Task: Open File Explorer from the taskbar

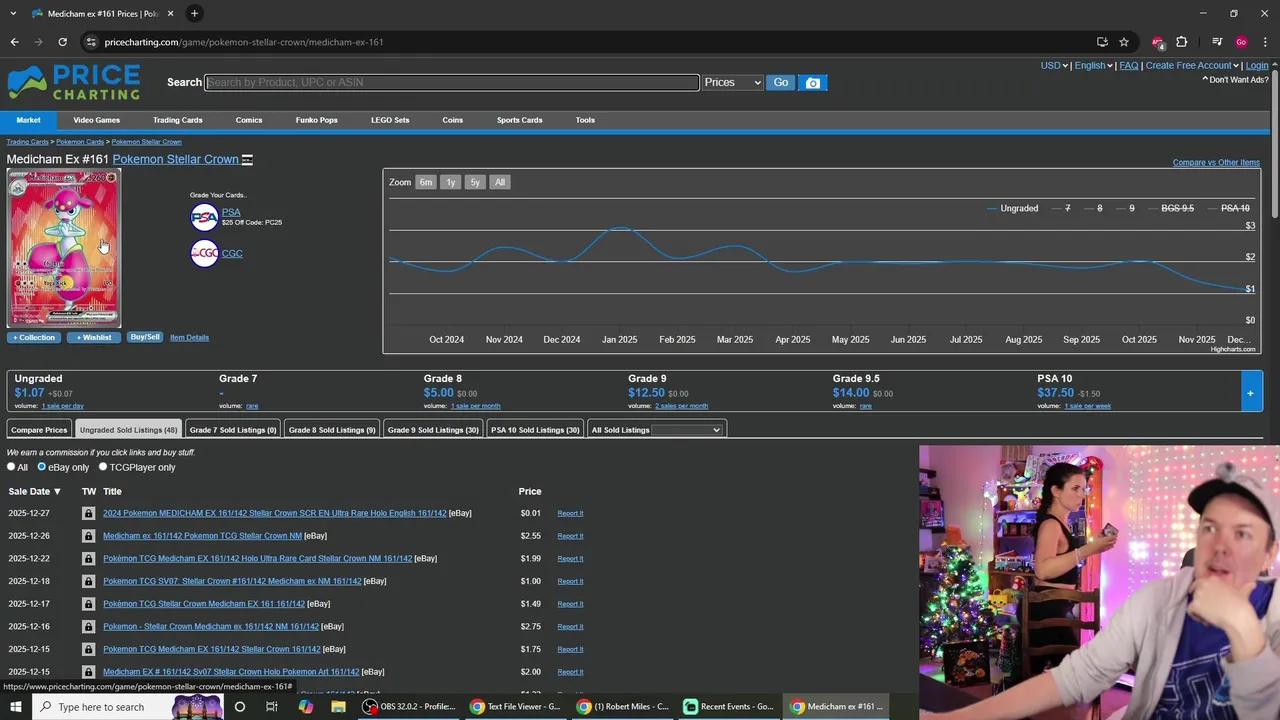Action: pos(338,707)
